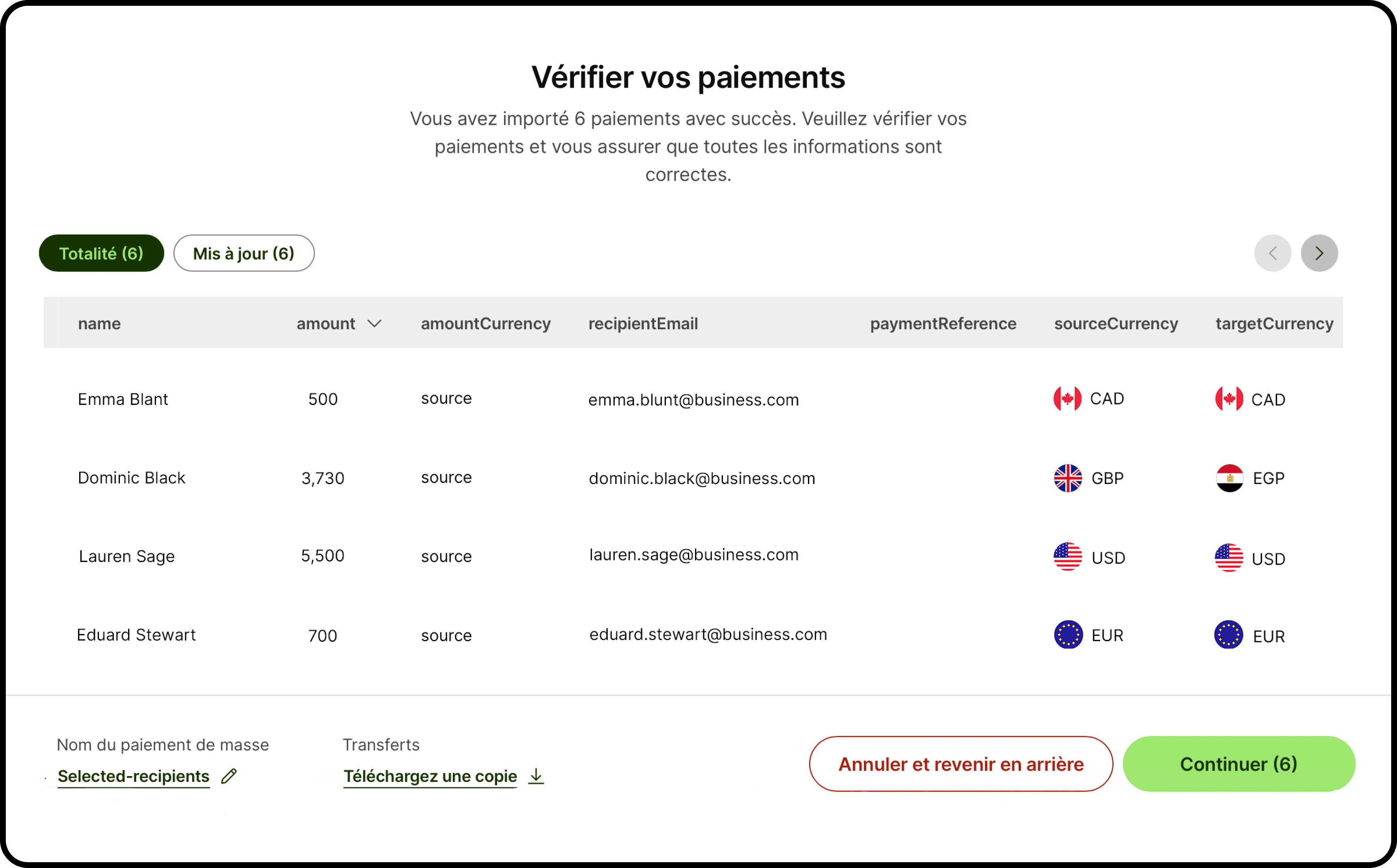1397x868 pixels.
Task: Click Annuler et revenir en arrière
Action: [x=960, y=764]
